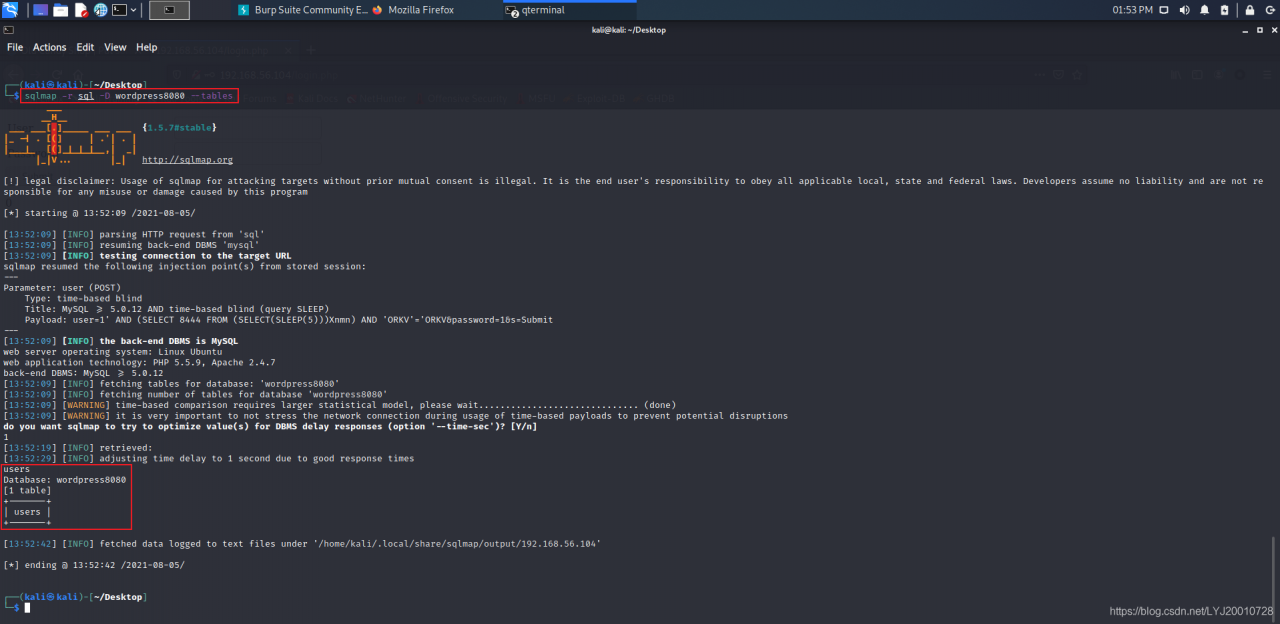This screenshot has width=1280, height=624.
Task: Click 'fetching number of tables' line
Action: tap(195, 394)
